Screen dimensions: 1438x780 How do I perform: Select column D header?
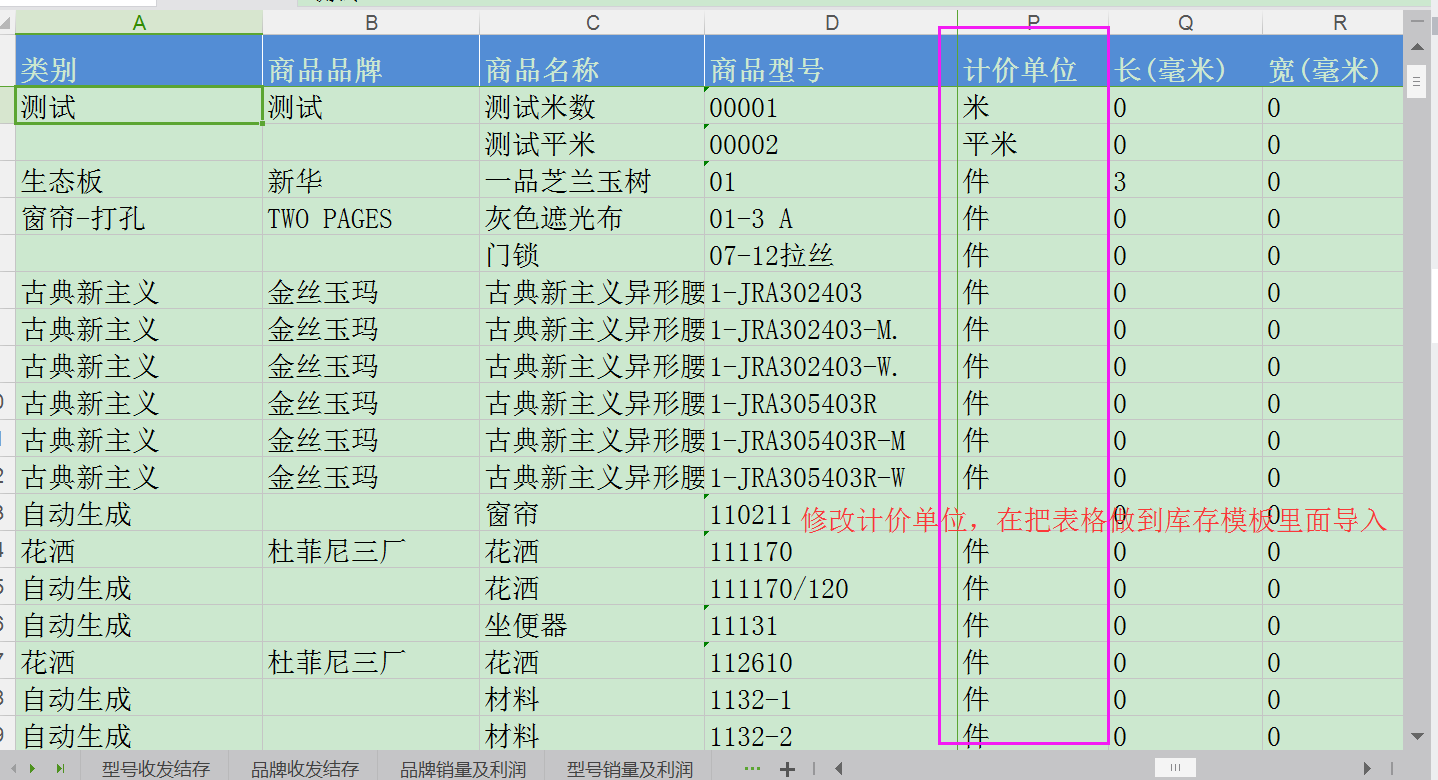831,22
